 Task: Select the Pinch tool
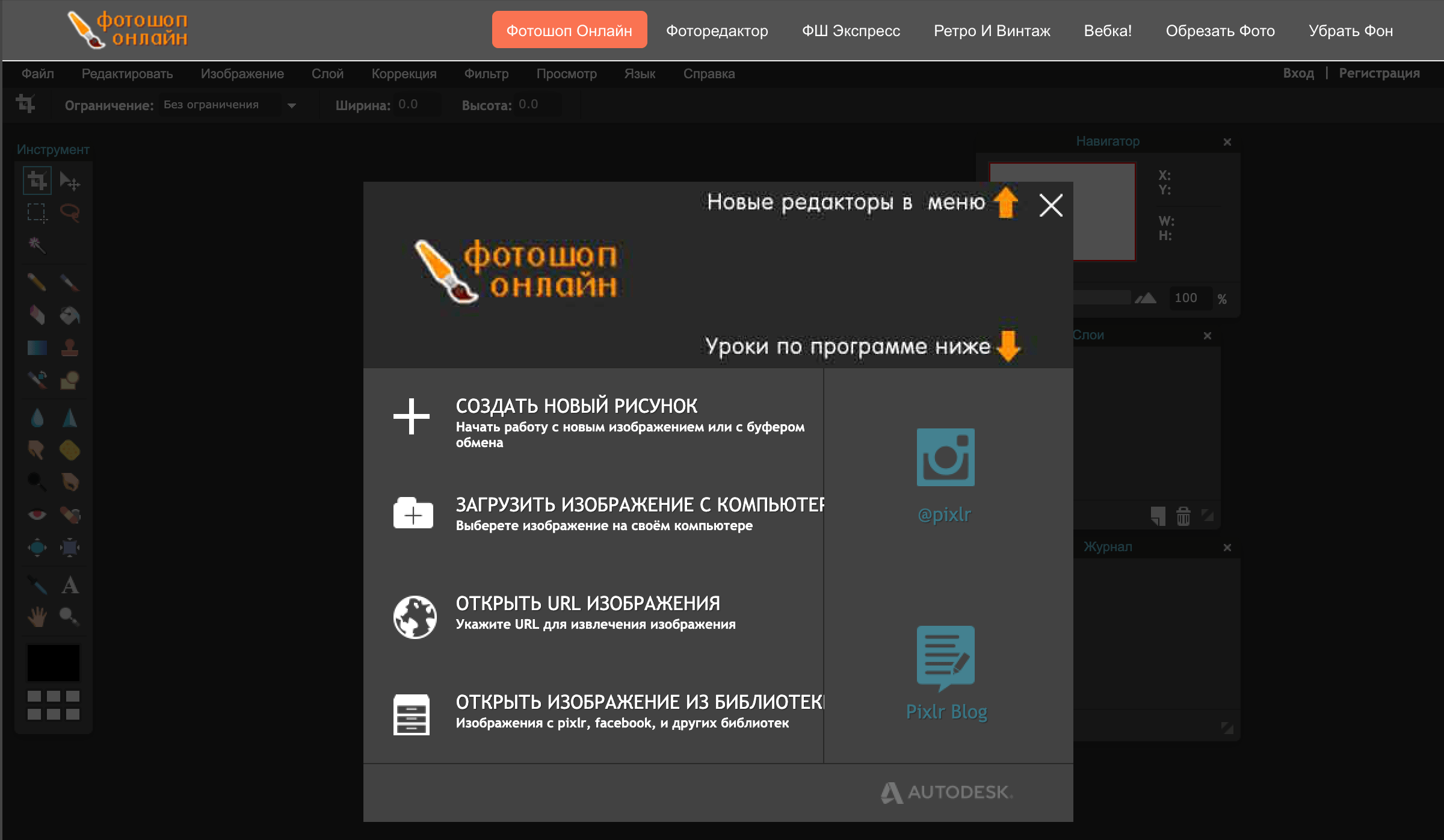(x=70, y=547)
